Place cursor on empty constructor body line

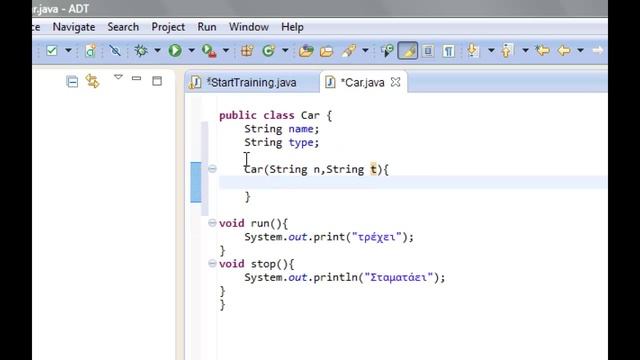point(413,182)
